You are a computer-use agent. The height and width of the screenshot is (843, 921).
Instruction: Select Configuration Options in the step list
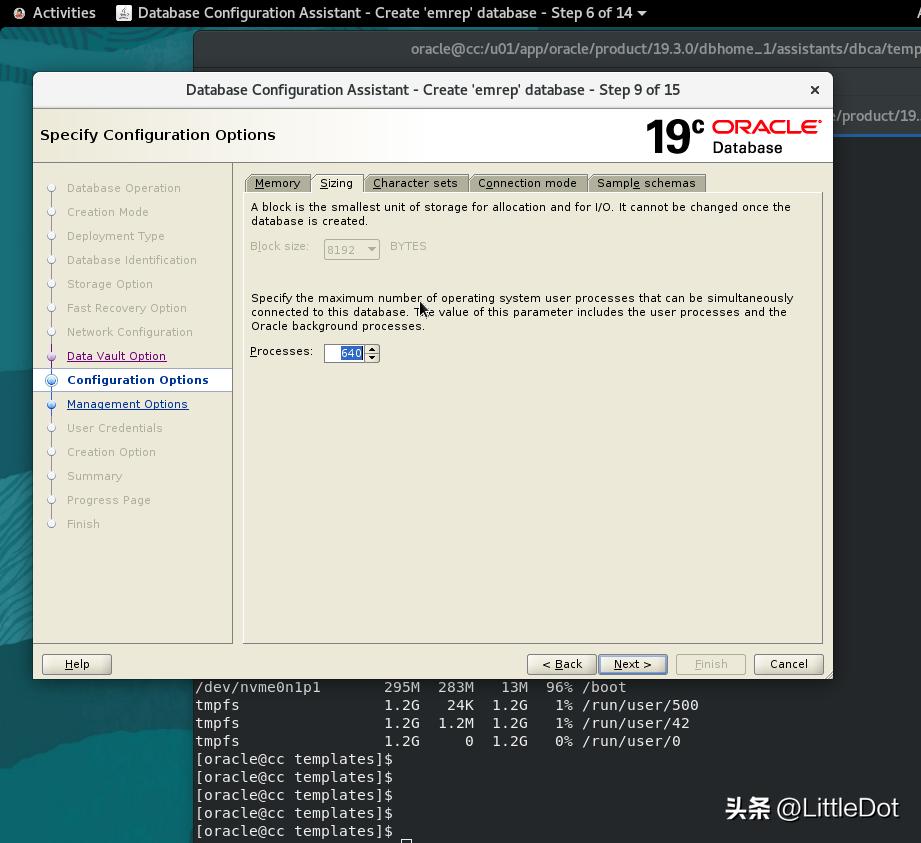pyautogui.click(x=138, y=380)
